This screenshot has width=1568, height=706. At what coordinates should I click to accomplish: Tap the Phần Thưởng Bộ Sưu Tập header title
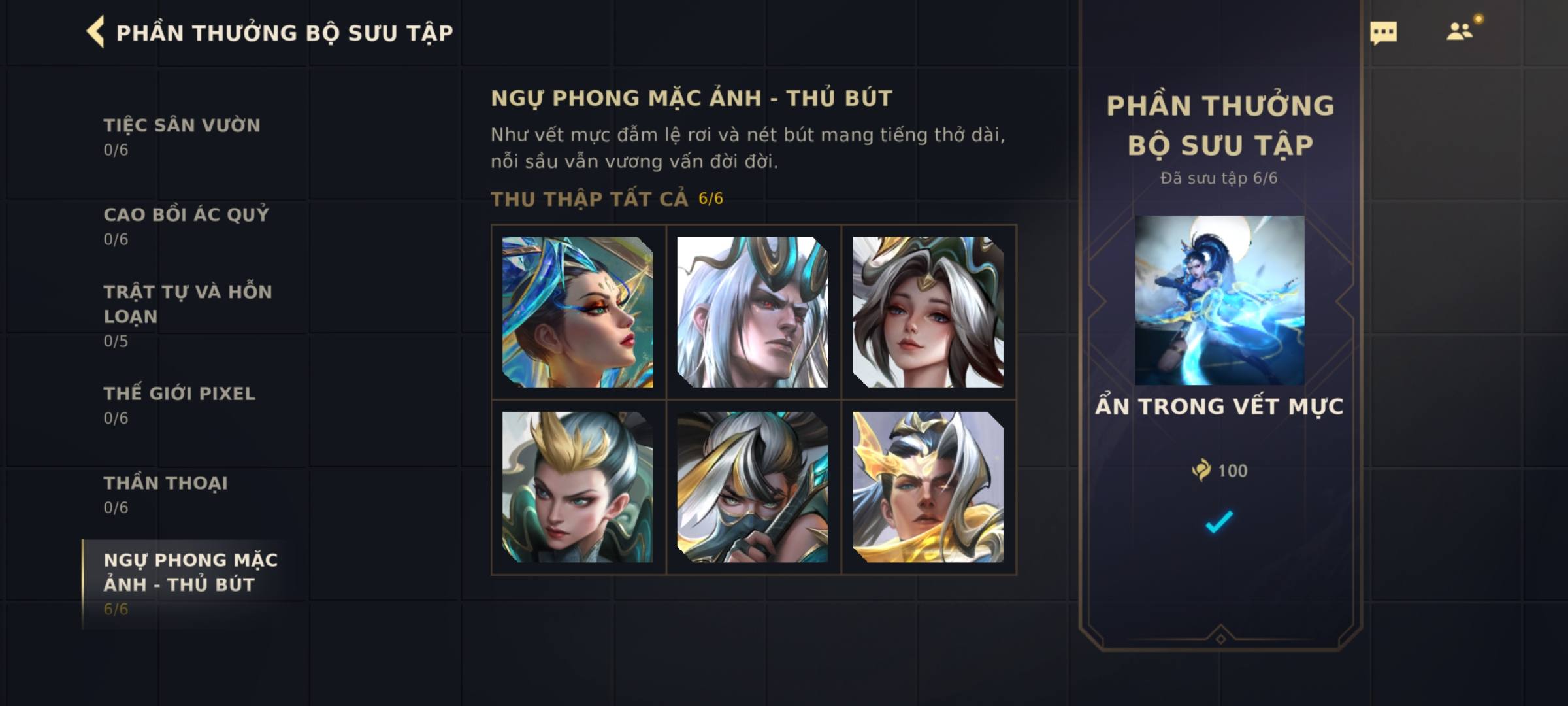pos(284,33)
